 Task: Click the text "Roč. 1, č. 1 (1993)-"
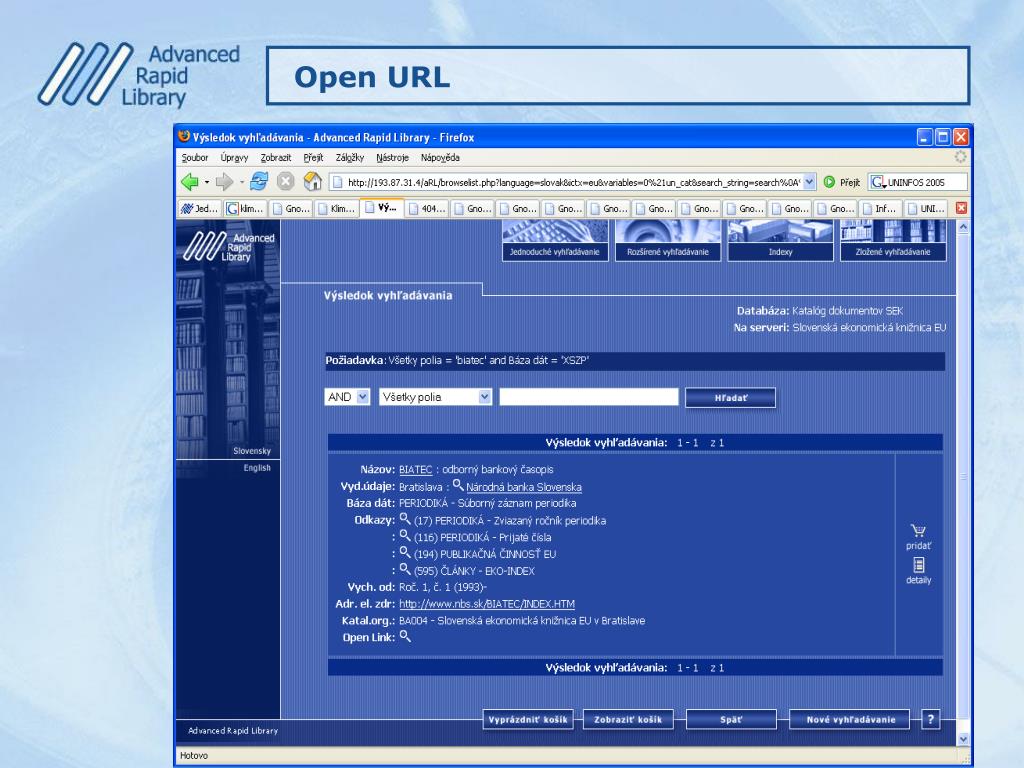click(x=443, y=587)
